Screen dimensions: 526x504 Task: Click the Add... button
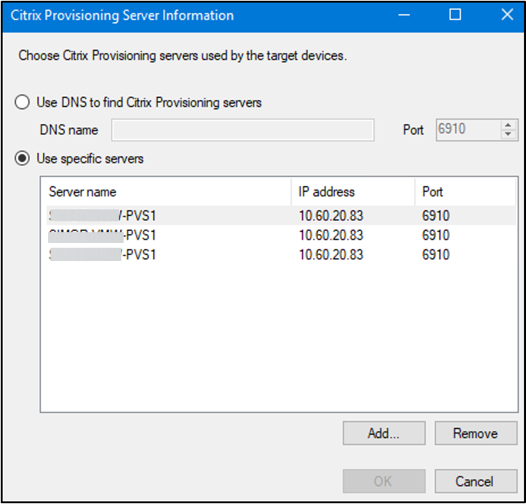[x=384, y=433]
